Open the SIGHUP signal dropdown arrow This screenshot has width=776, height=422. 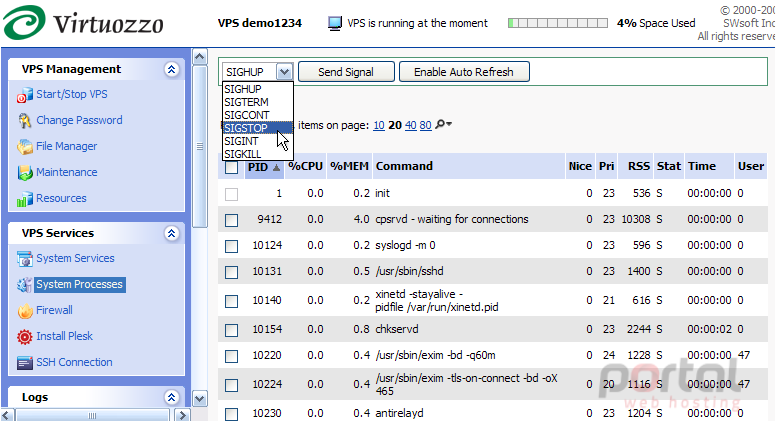point(285,72)
